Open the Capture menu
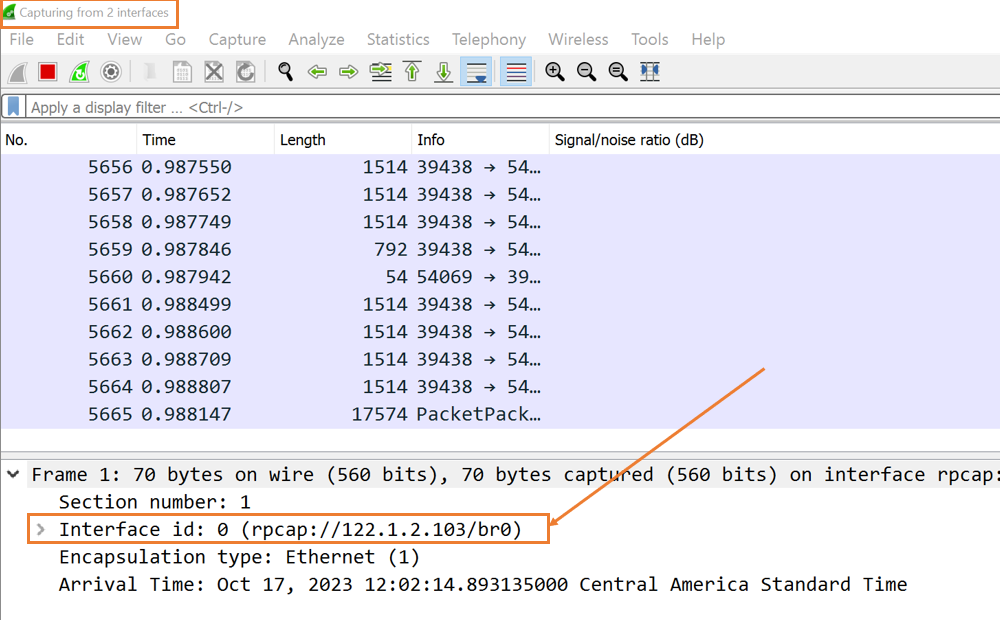The image size is (1000, 620). [237, 40]
